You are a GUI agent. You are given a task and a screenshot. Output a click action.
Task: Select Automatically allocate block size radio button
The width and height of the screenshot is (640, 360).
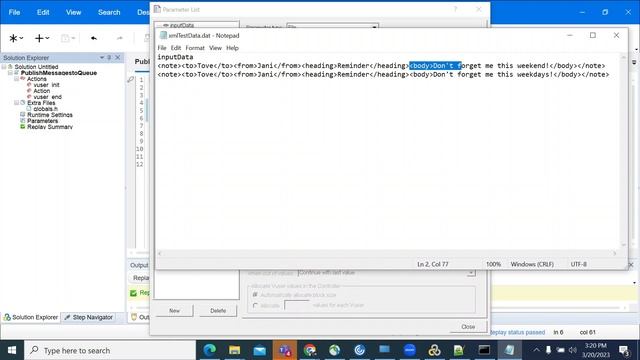point(255,294)
